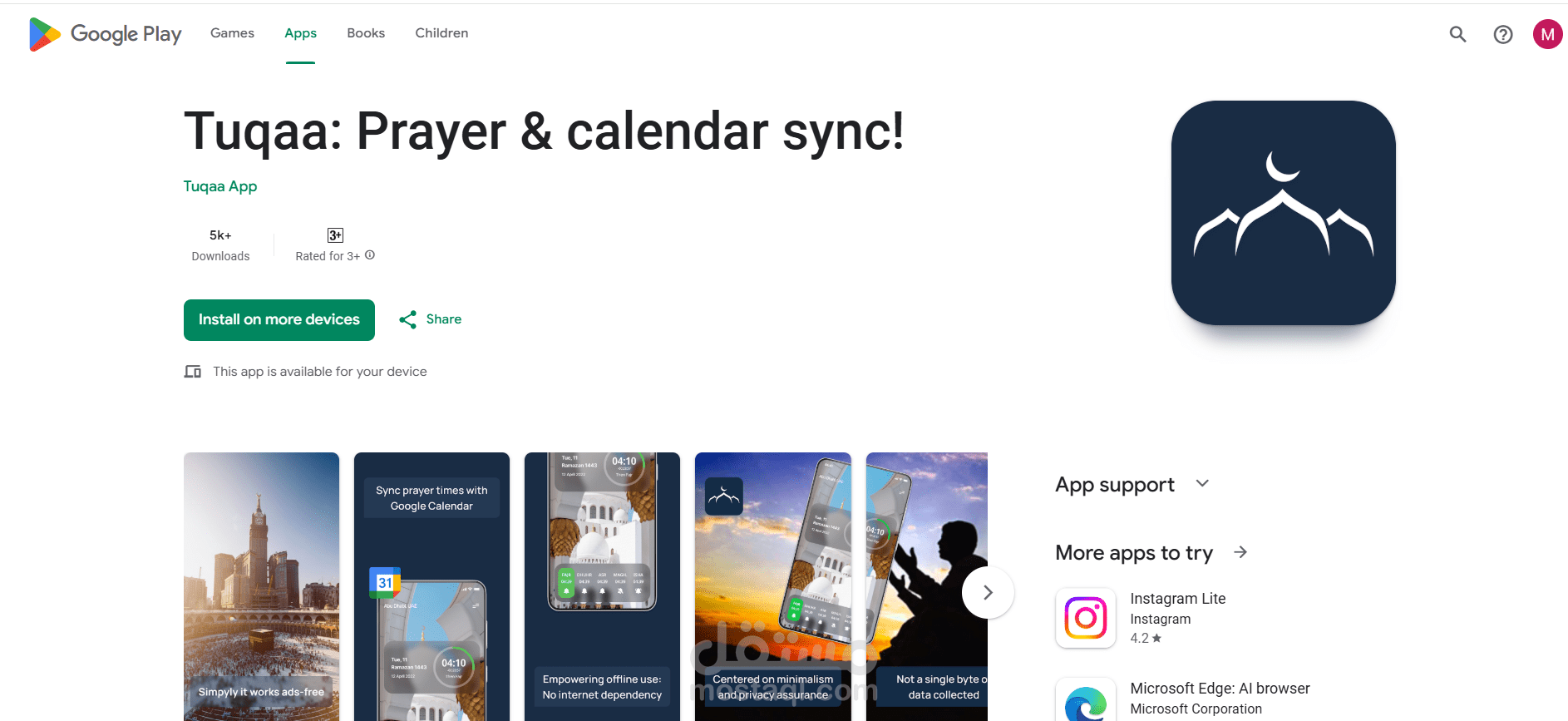The height and width of the screenshot is (721, 1568).
Task: Click the Instagram Lite app icon
Action: (1086, 618)
